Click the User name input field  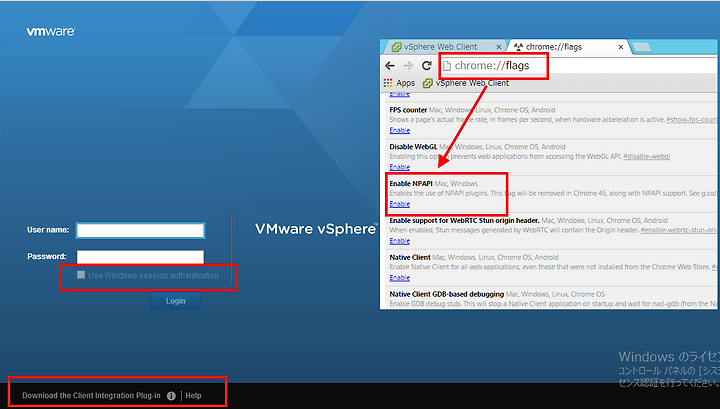point(141,230)
